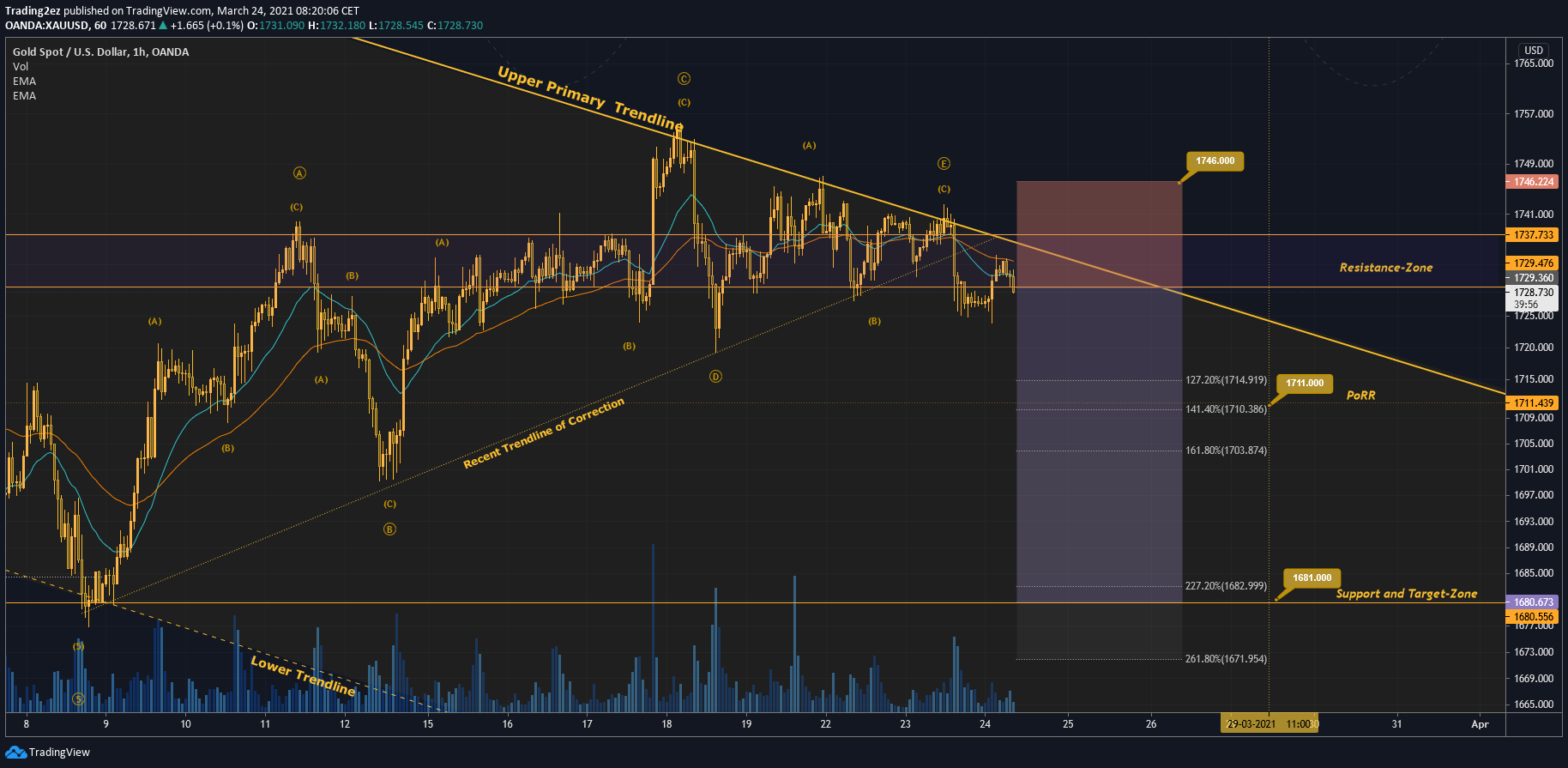Select the 'Lower Trendline' text label

(303, 676)
